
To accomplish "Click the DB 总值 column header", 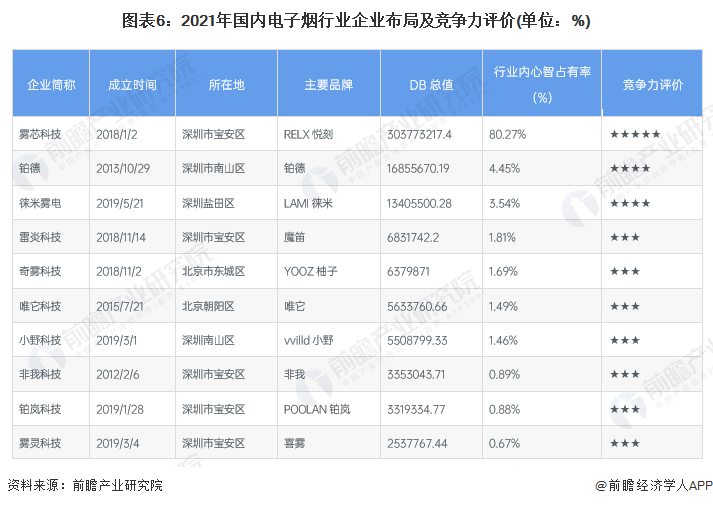I will (431, 85).
